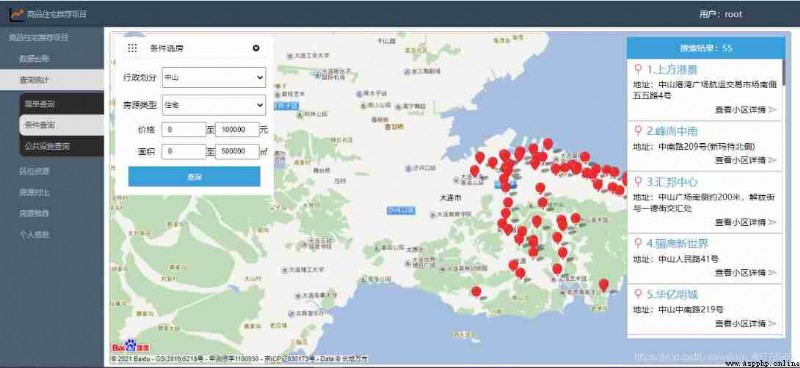The height and width of the screenshot is (368, 800).
Task: Click the Baidu copyright text under the map
Action: coord(240,359)
